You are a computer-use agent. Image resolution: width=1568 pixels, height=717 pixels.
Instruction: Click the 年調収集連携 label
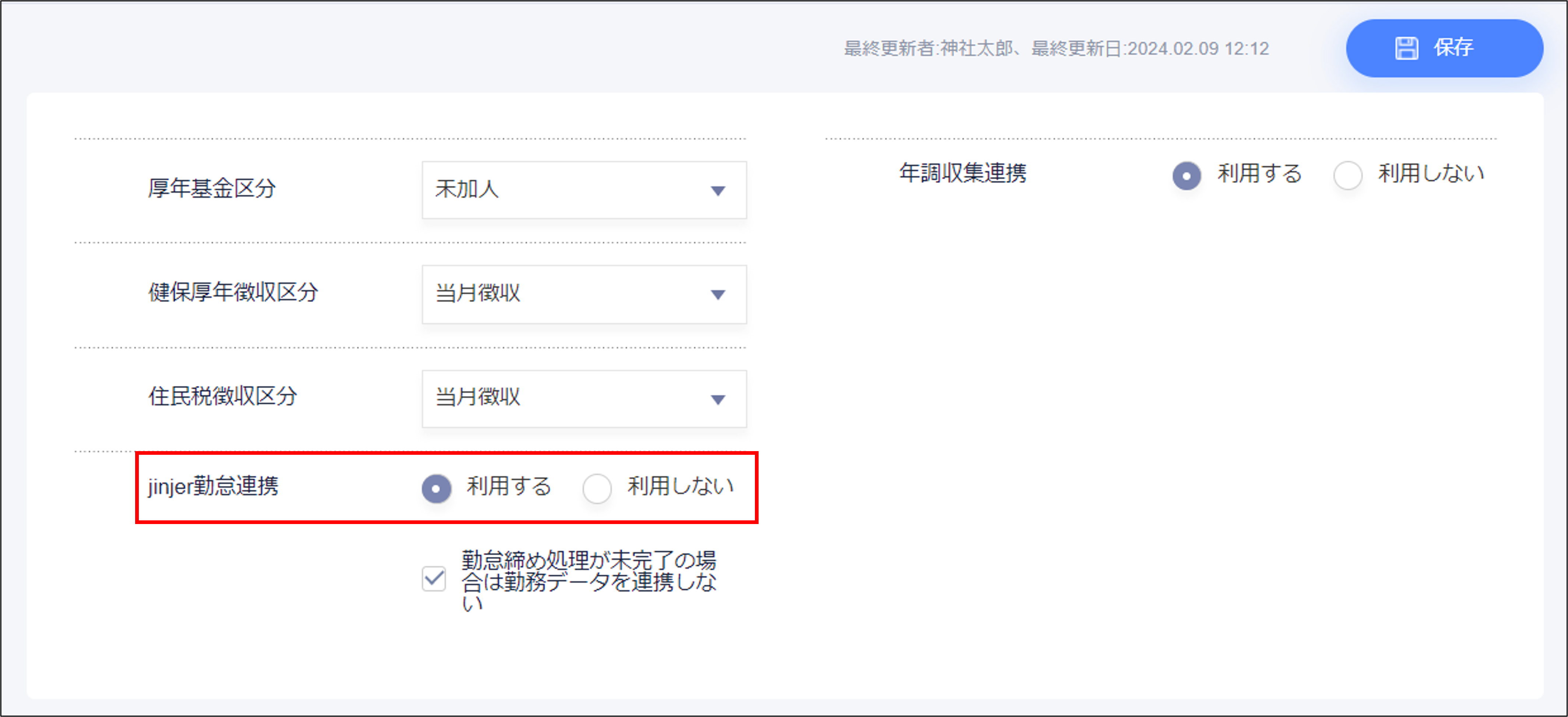[963, 173]
